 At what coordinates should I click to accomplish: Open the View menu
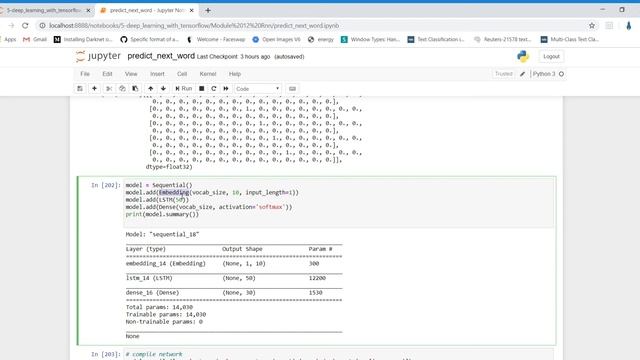tap(131, 74)
